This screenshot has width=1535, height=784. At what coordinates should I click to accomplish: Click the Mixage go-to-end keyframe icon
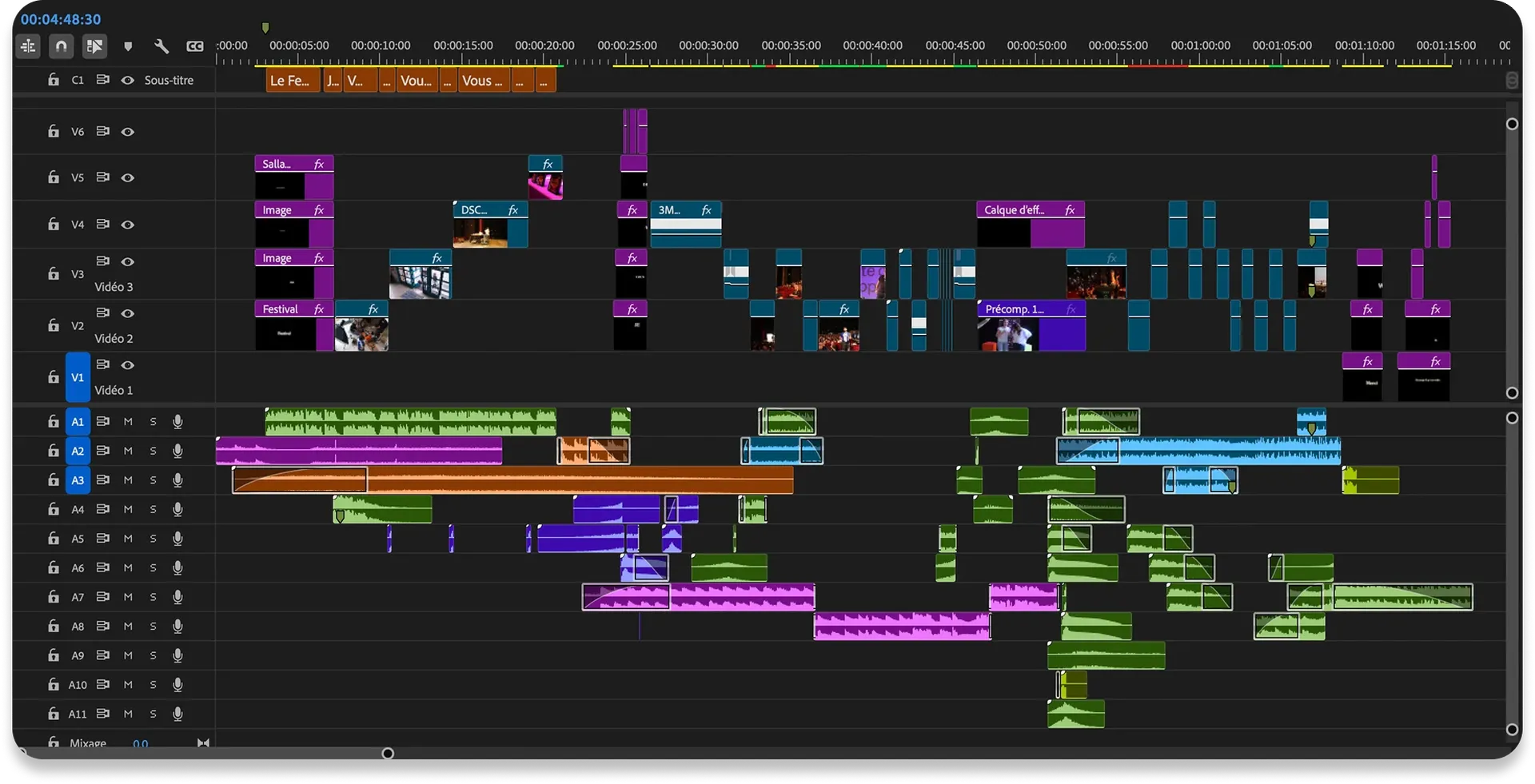point(203,743)
